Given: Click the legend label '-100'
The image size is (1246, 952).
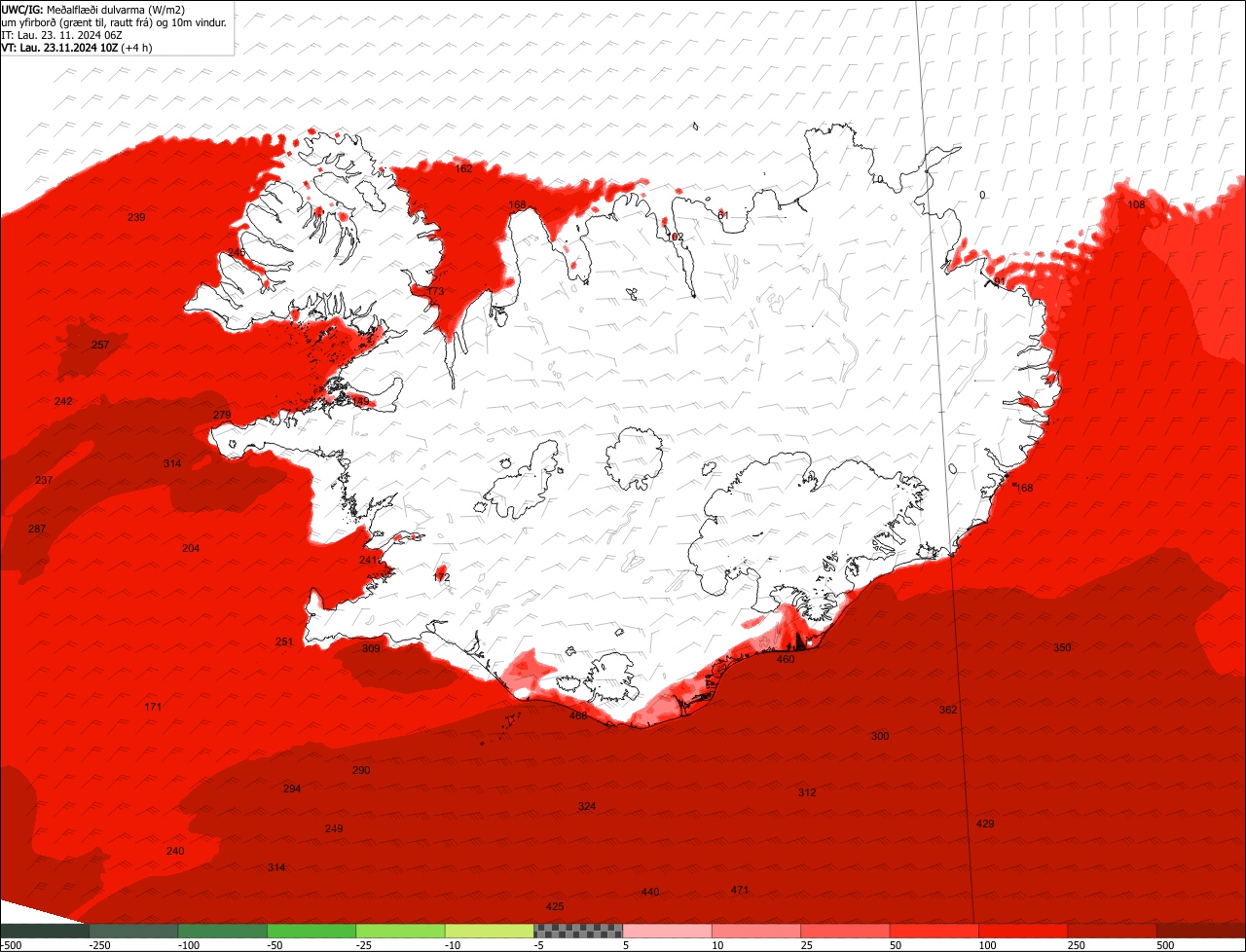Looking at the screenshot, I should [x=189, y=945].
